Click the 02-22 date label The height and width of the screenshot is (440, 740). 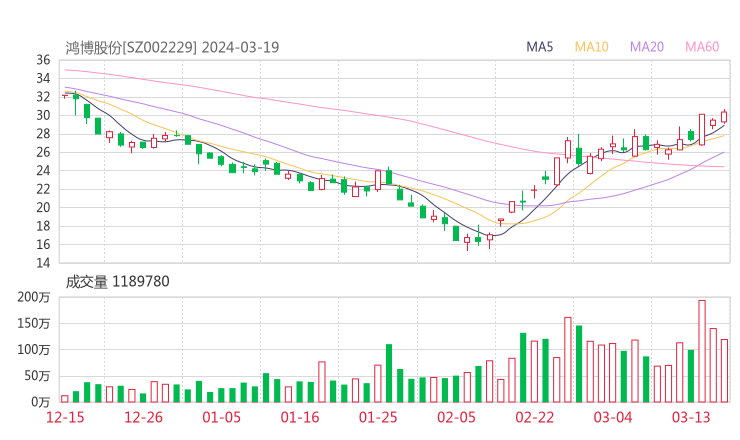pos(534,417)
